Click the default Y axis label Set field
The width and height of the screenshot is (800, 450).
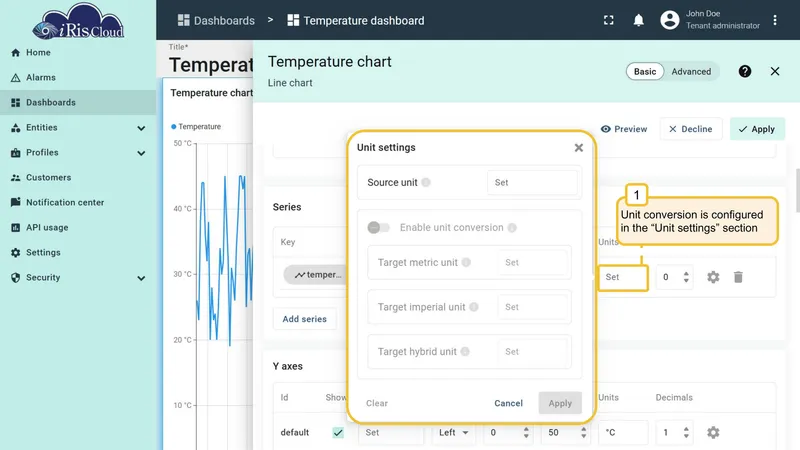click(x=391, y=433)
